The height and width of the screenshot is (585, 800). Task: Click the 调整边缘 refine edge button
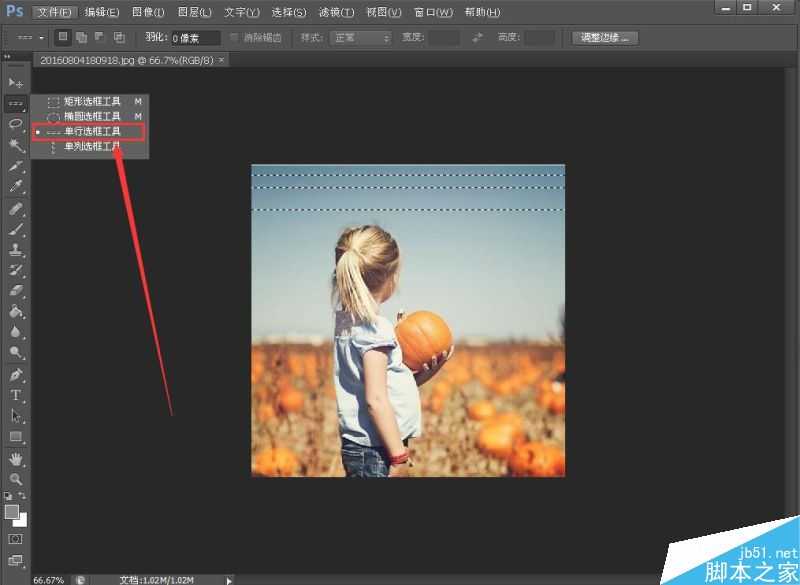pyautogui.click(x=606, y=38)
